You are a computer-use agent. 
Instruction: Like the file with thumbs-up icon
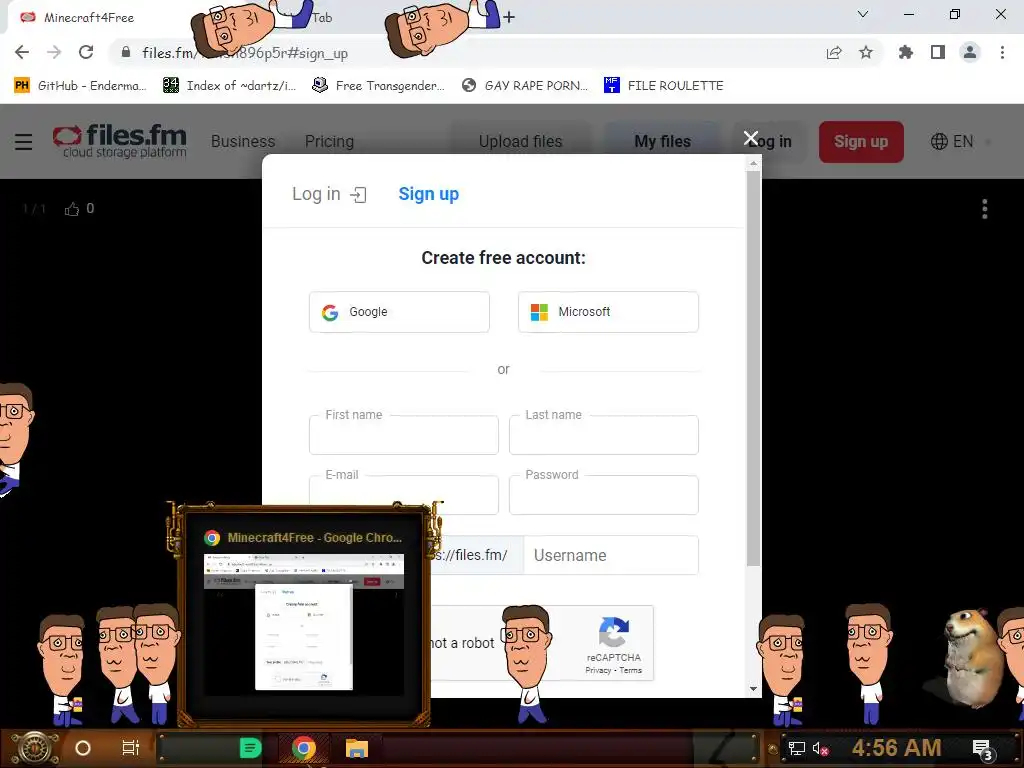pos(72,209)
